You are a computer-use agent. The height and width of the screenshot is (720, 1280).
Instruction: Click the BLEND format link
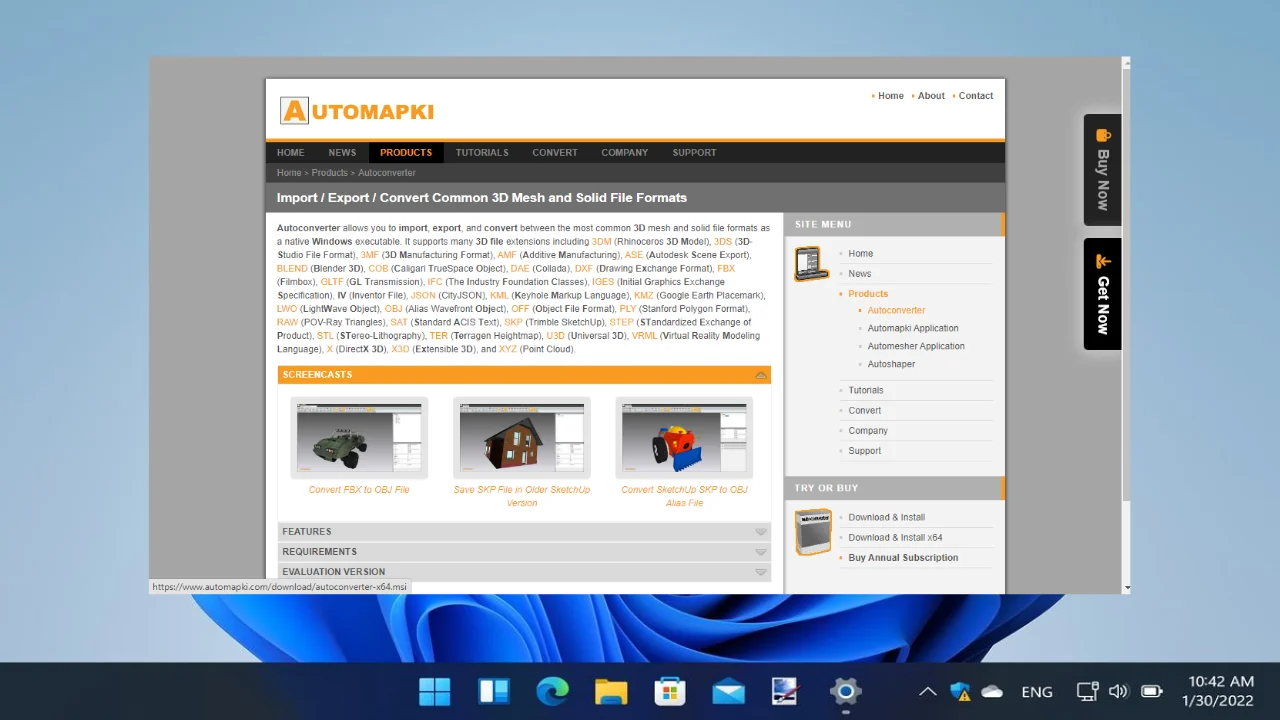292,269
